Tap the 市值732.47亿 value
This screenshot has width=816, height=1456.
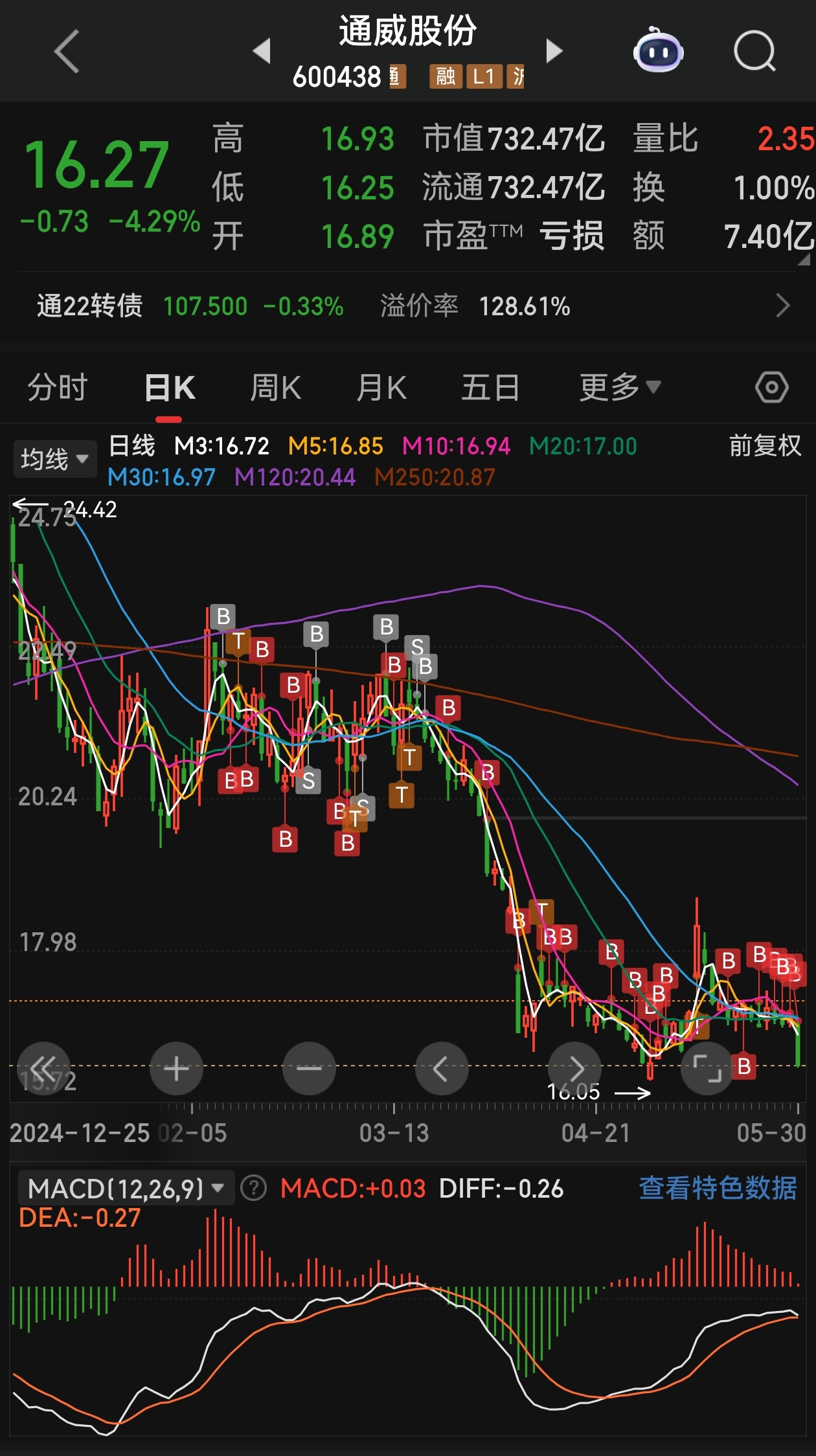(514, 139)
